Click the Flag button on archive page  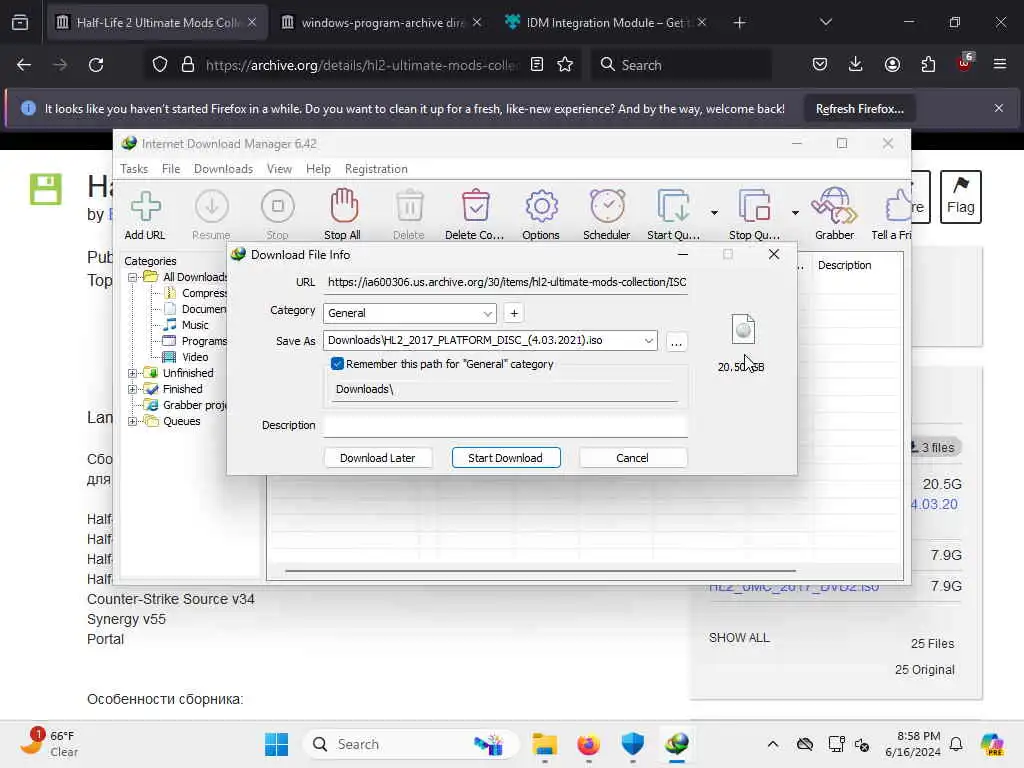961,197
